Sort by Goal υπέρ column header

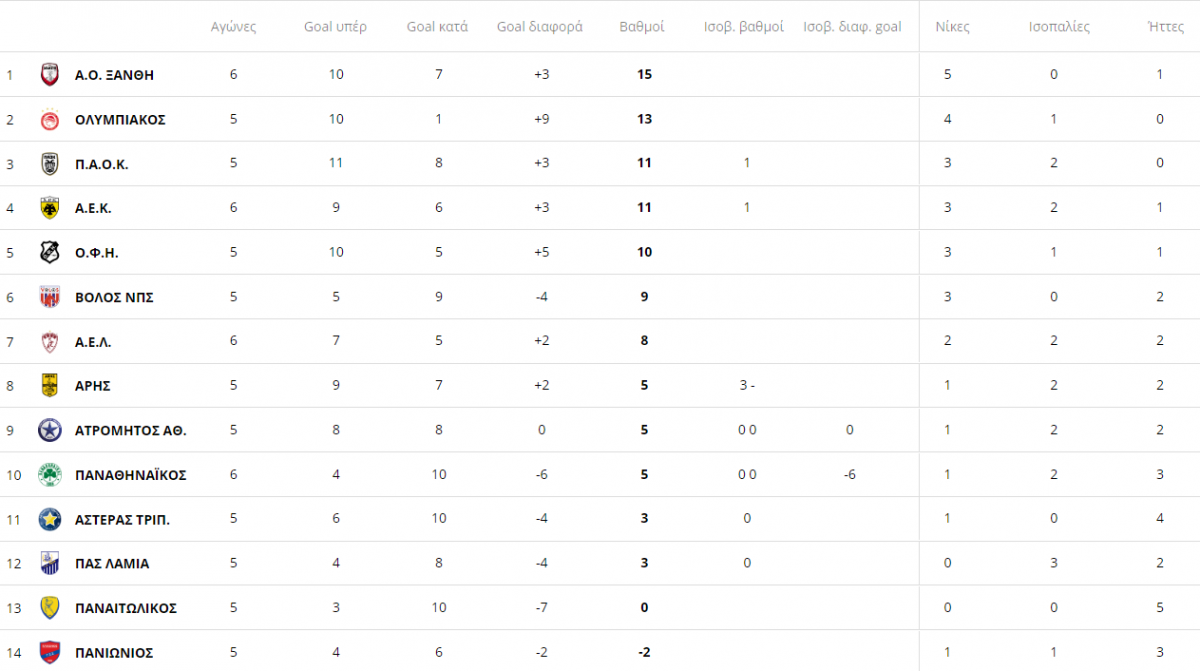tap(335, 27)
